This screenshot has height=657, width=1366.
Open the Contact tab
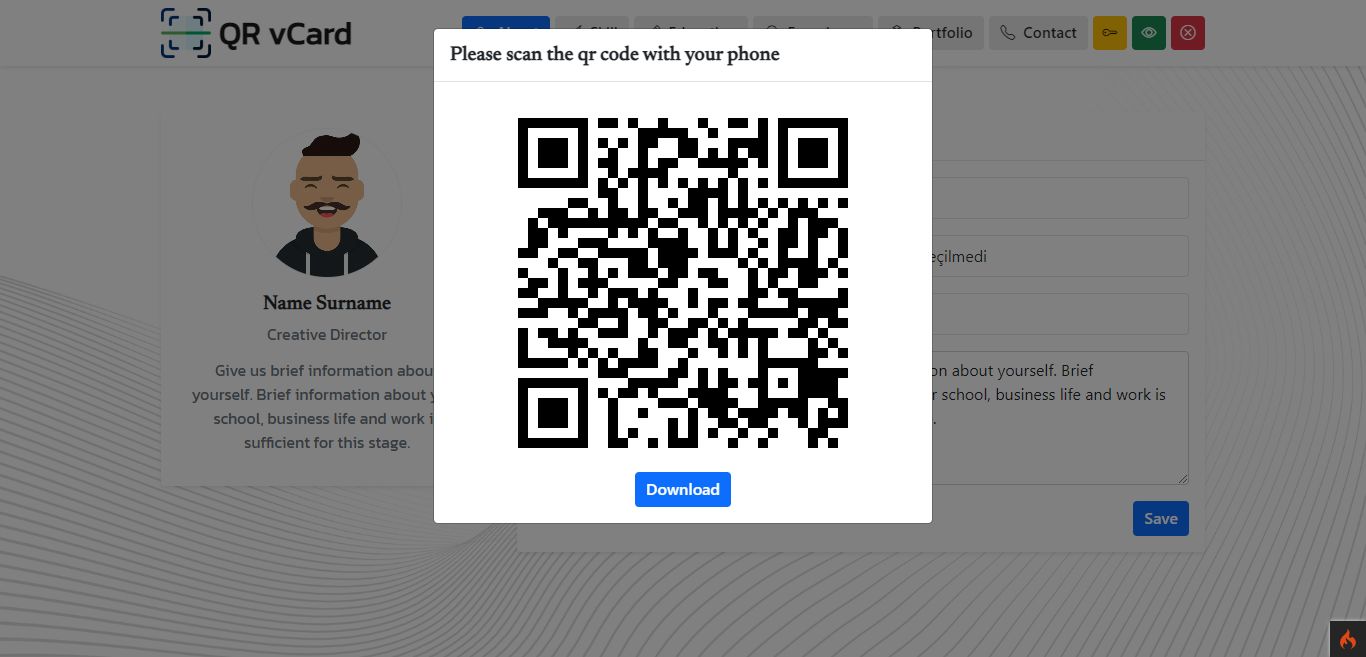[x=1038, y=33]
